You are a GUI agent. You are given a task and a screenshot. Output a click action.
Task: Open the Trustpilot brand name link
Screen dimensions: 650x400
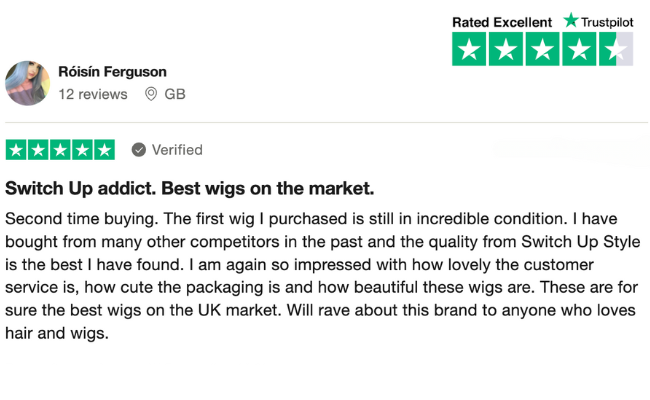tap(608, 21)
